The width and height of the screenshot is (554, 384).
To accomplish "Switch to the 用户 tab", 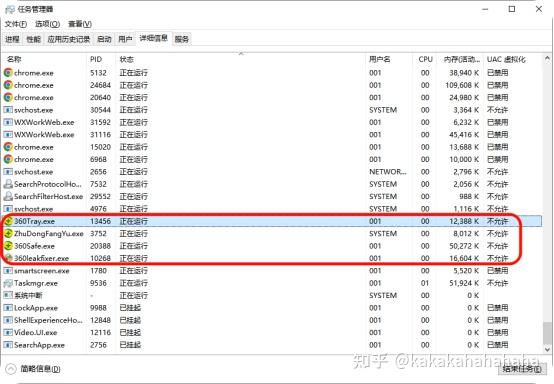I will coord(125,39).
